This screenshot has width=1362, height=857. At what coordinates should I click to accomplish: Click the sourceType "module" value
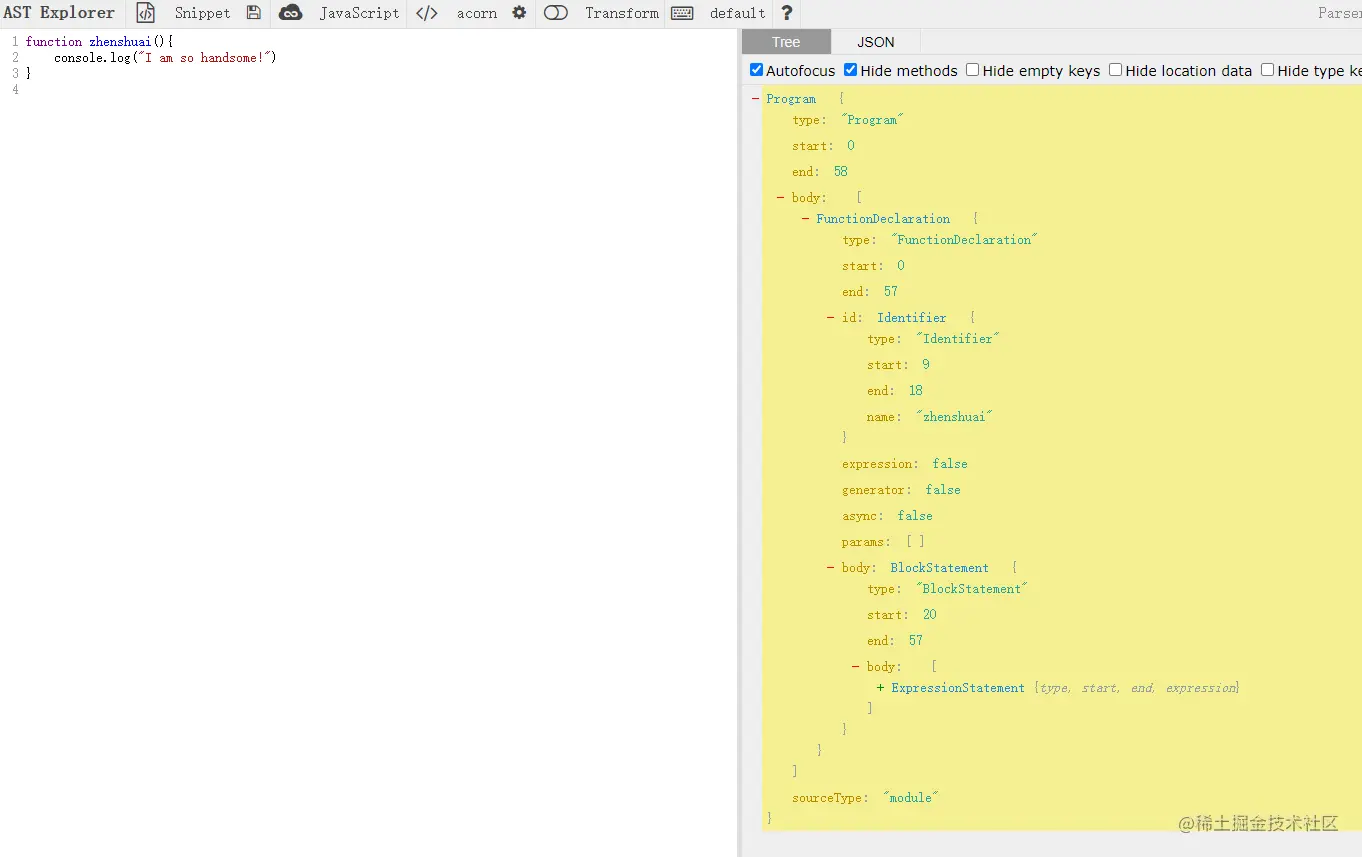pyautogui.click(x=910, y=798)
